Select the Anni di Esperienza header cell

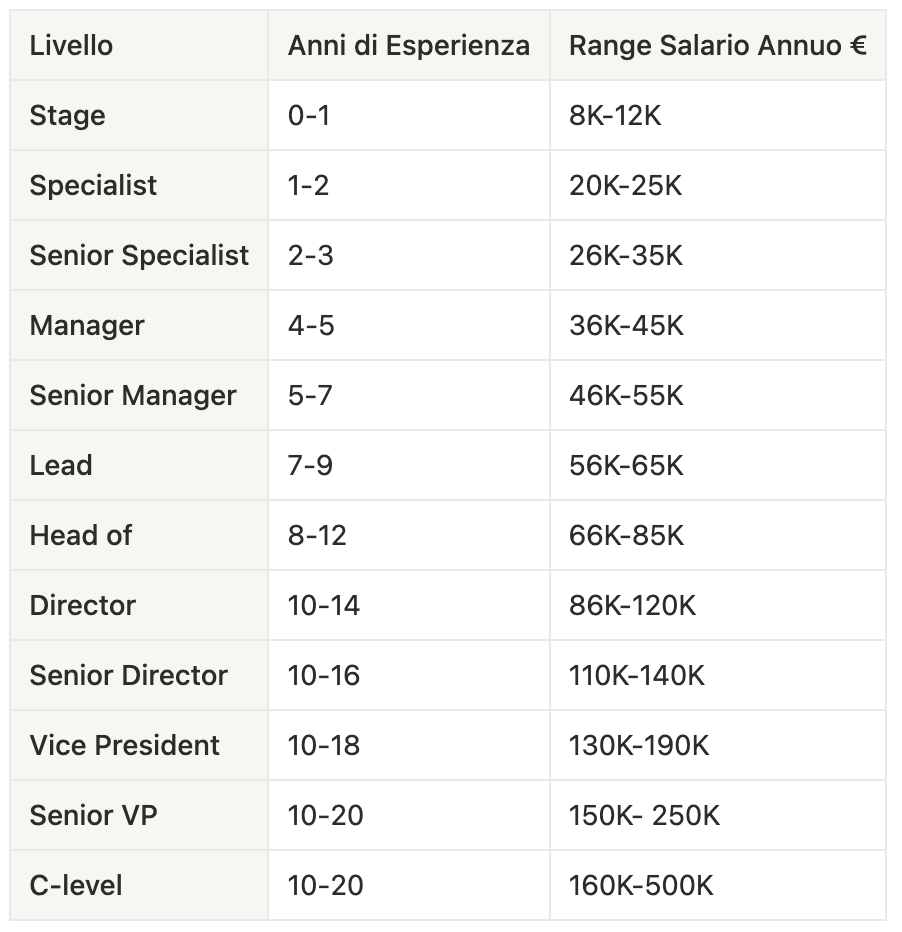[408, 46]
